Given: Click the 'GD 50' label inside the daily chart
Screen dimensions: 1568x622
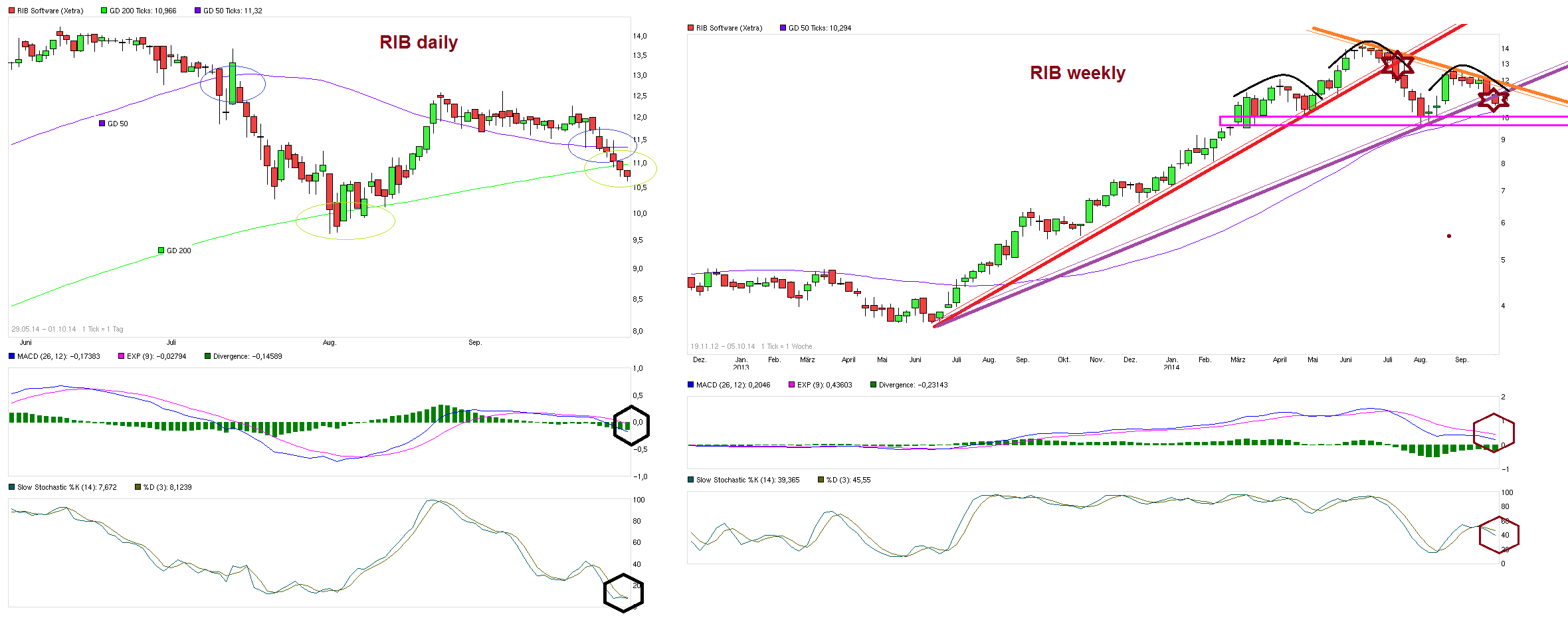Looking at the screenshot, I should tap(118, 124).
